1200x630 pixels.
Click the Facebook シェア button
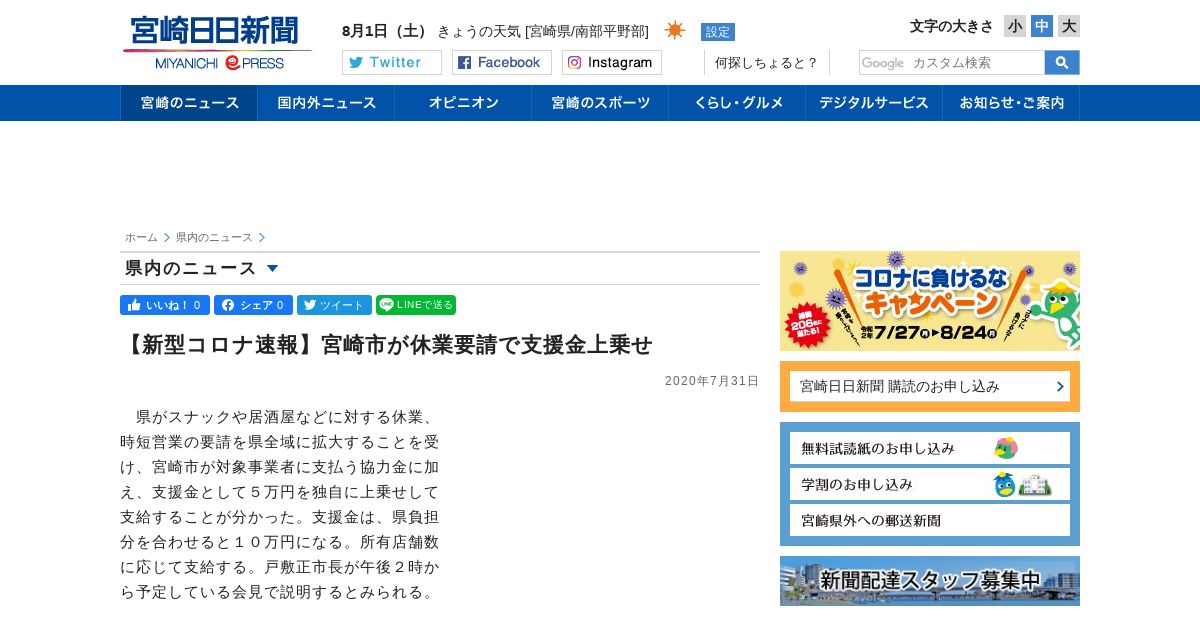tap(253, 305)
